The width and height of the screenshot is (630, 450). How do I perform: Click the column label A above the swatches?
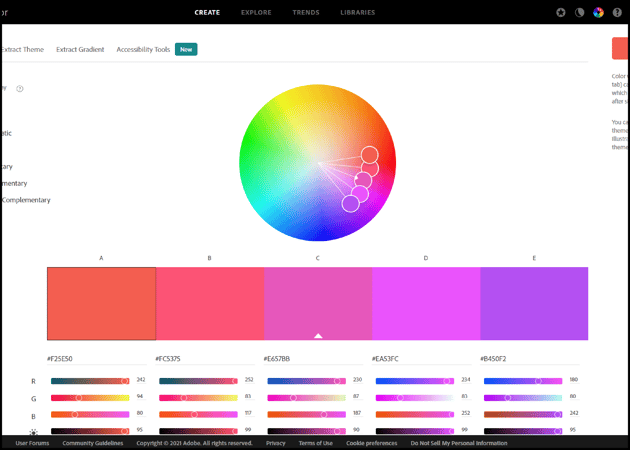pos(101,258)
